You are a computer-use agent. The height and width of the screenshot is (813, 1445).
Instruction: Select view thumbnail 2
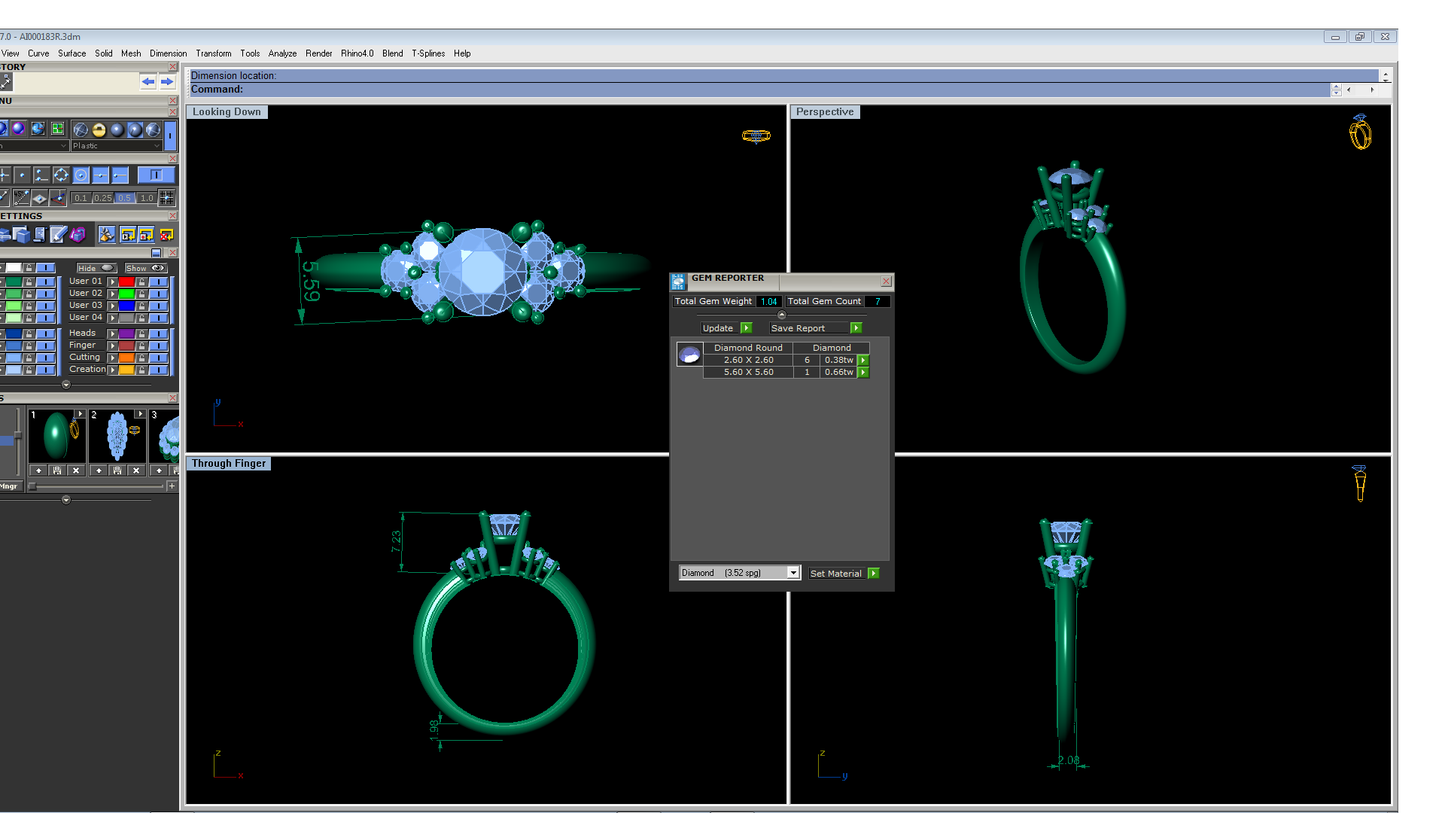pyautogui.click(x=117, y=436)
